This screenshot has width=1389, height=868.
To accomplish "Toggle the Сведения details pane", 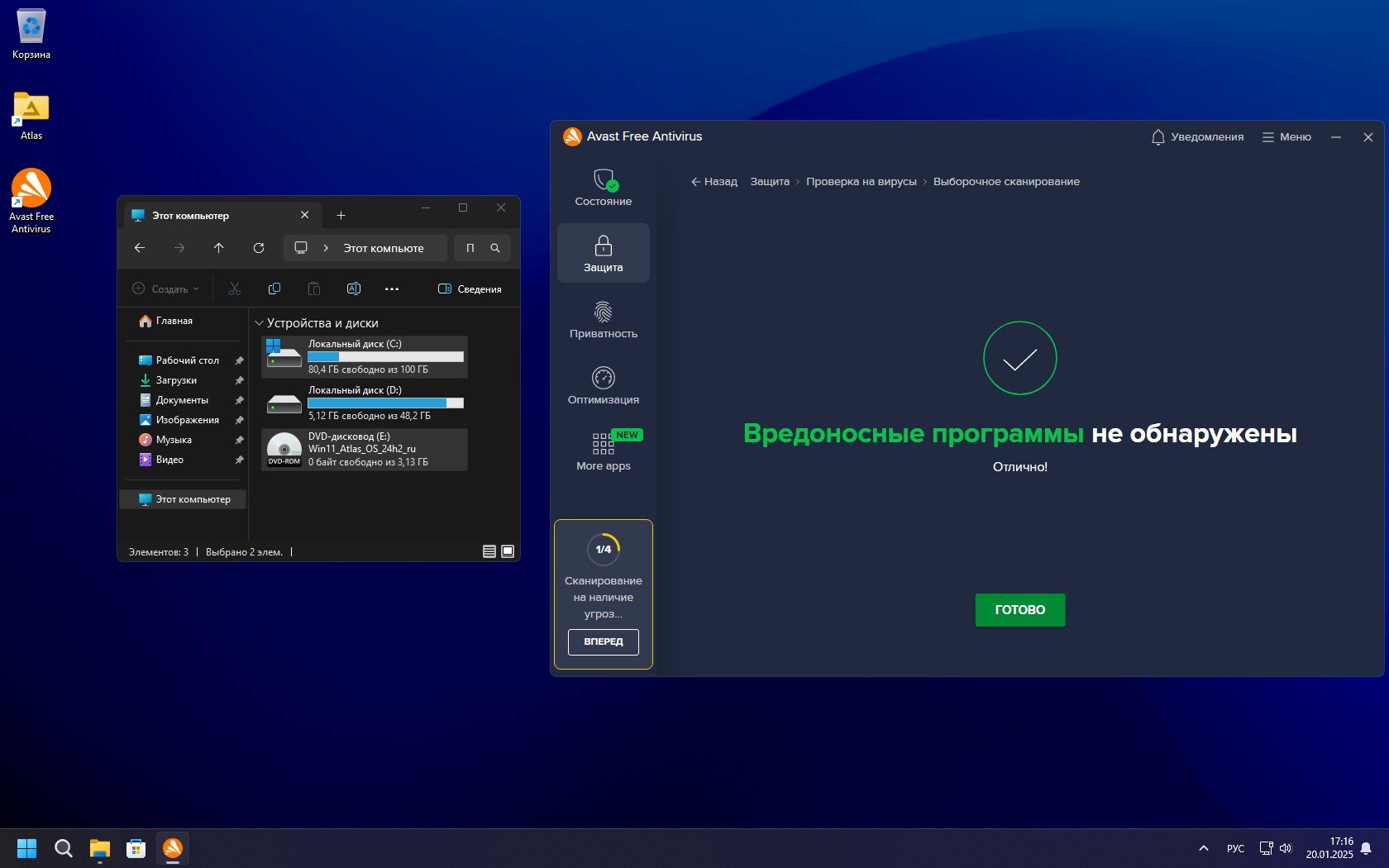I will click(x=470, y=289).
